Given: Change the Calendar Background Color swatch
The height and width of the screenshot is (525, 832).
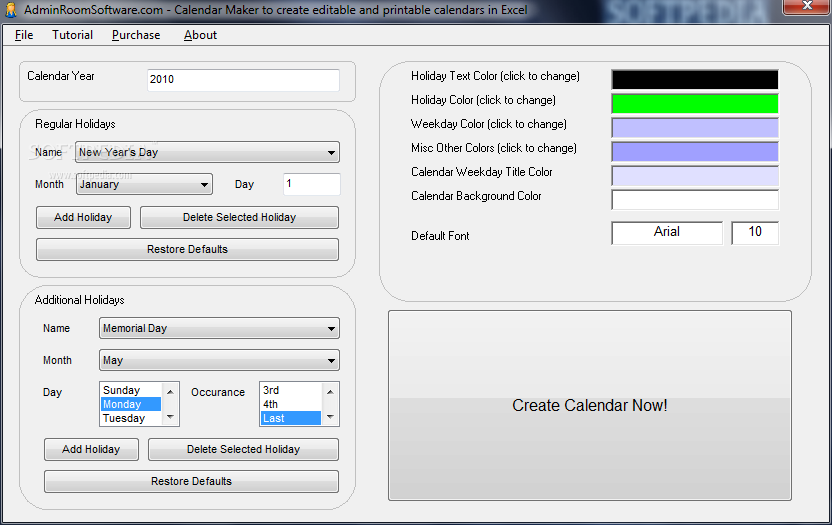Looking at the screenshot, I should tap(695, 200).
